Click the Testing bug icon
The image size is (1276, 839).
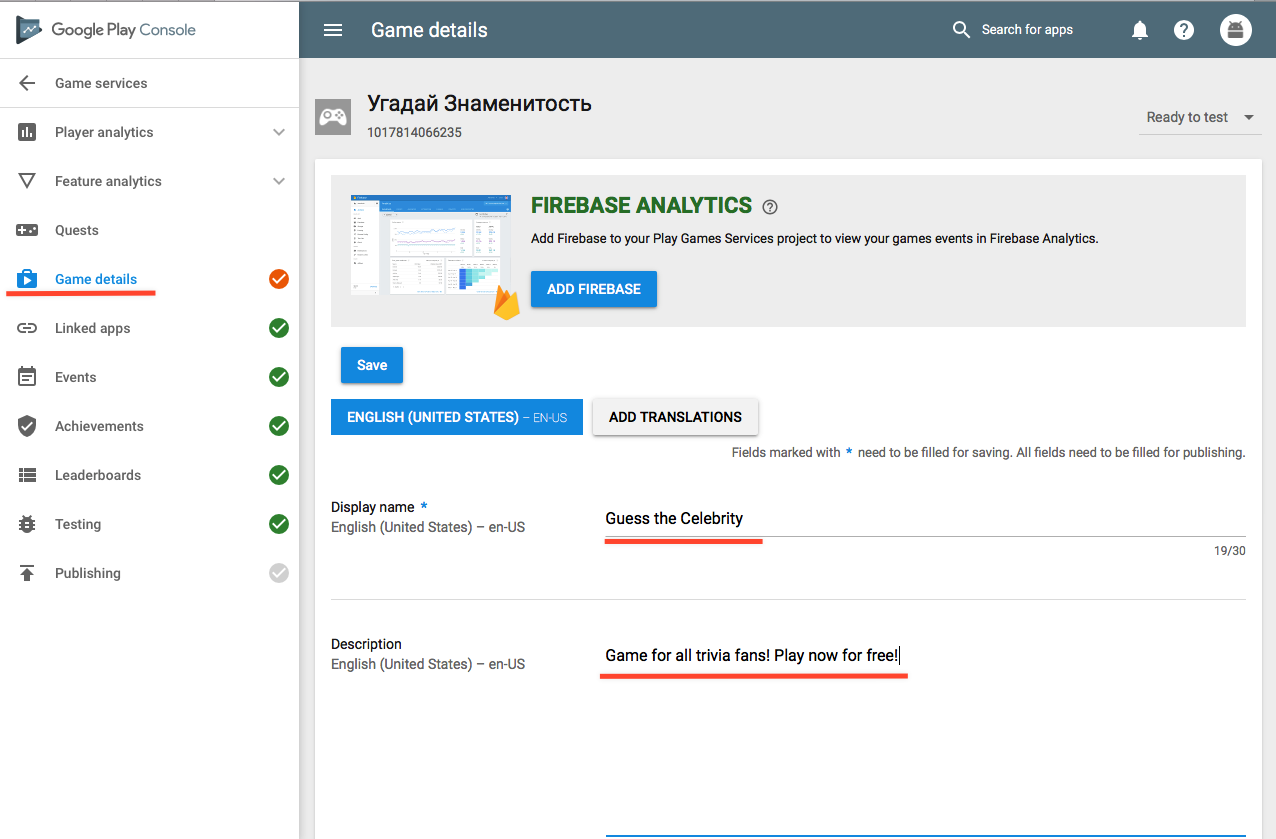[x=27, y=524]
